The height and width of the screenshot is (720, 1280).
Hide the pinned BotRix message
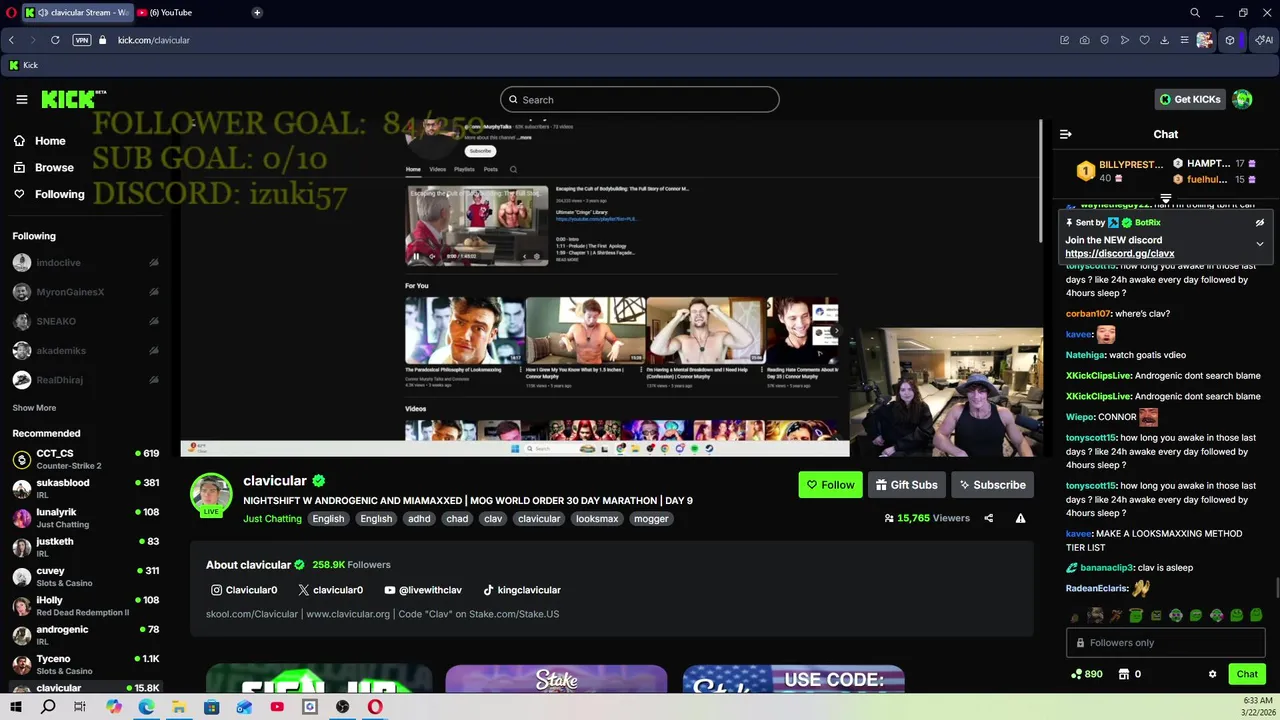click(1260, 223)
